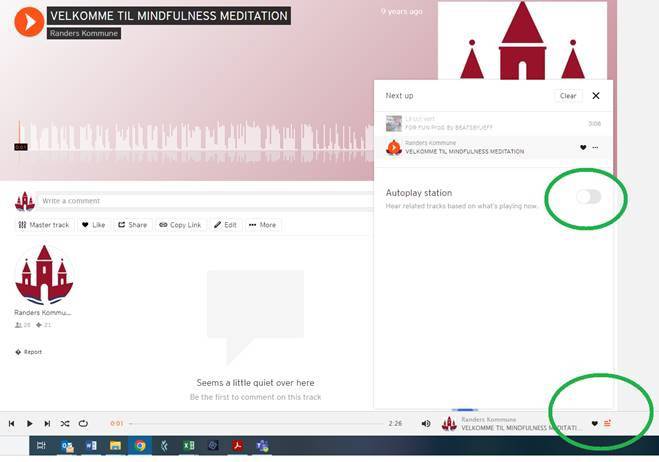Toggle the Autoplay station switch

click(x=588, y=197)
